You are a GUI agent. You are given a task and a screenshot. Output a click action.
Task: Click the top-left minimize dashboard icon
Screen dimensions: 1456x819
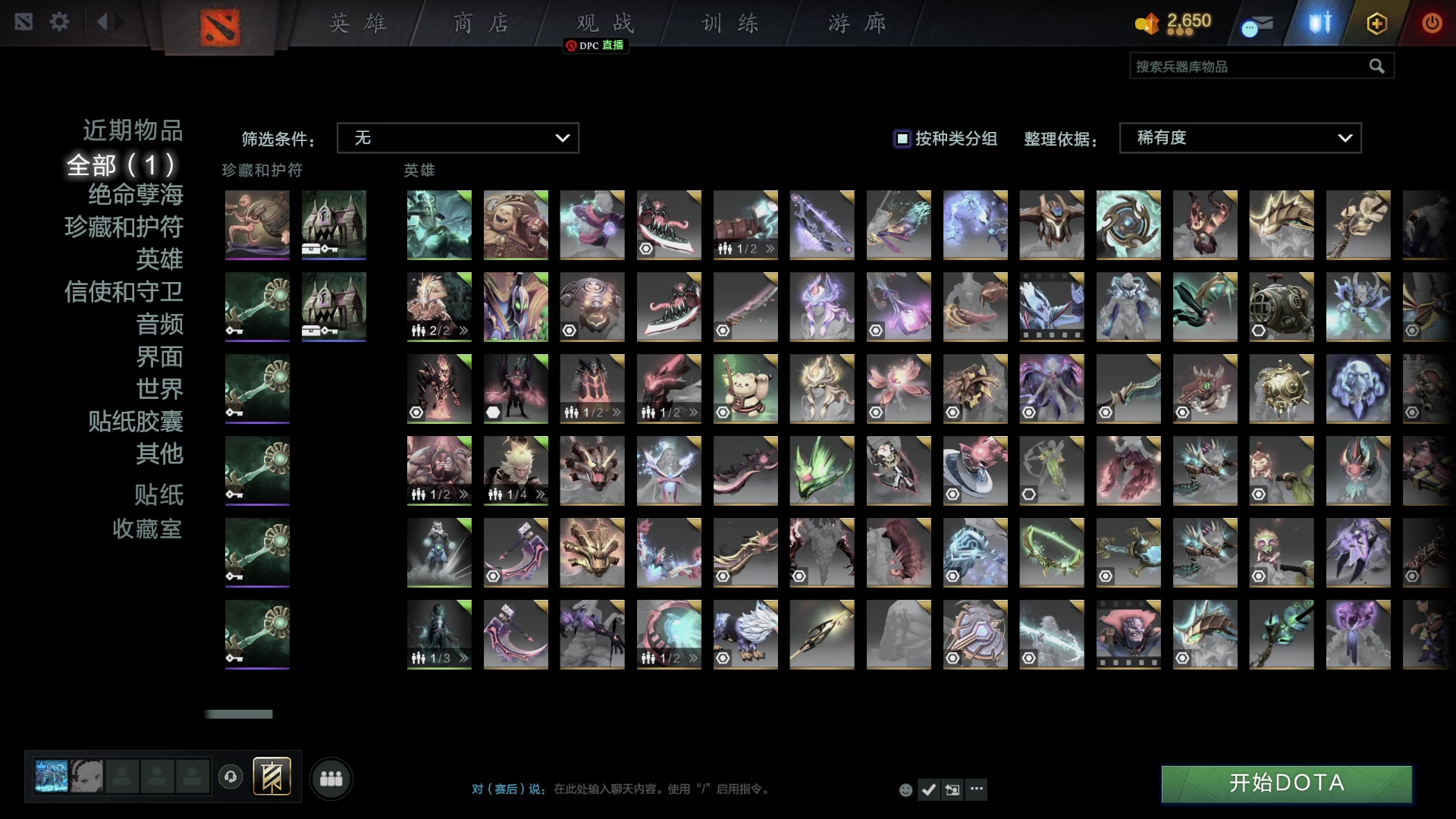(x=24, y=22)
